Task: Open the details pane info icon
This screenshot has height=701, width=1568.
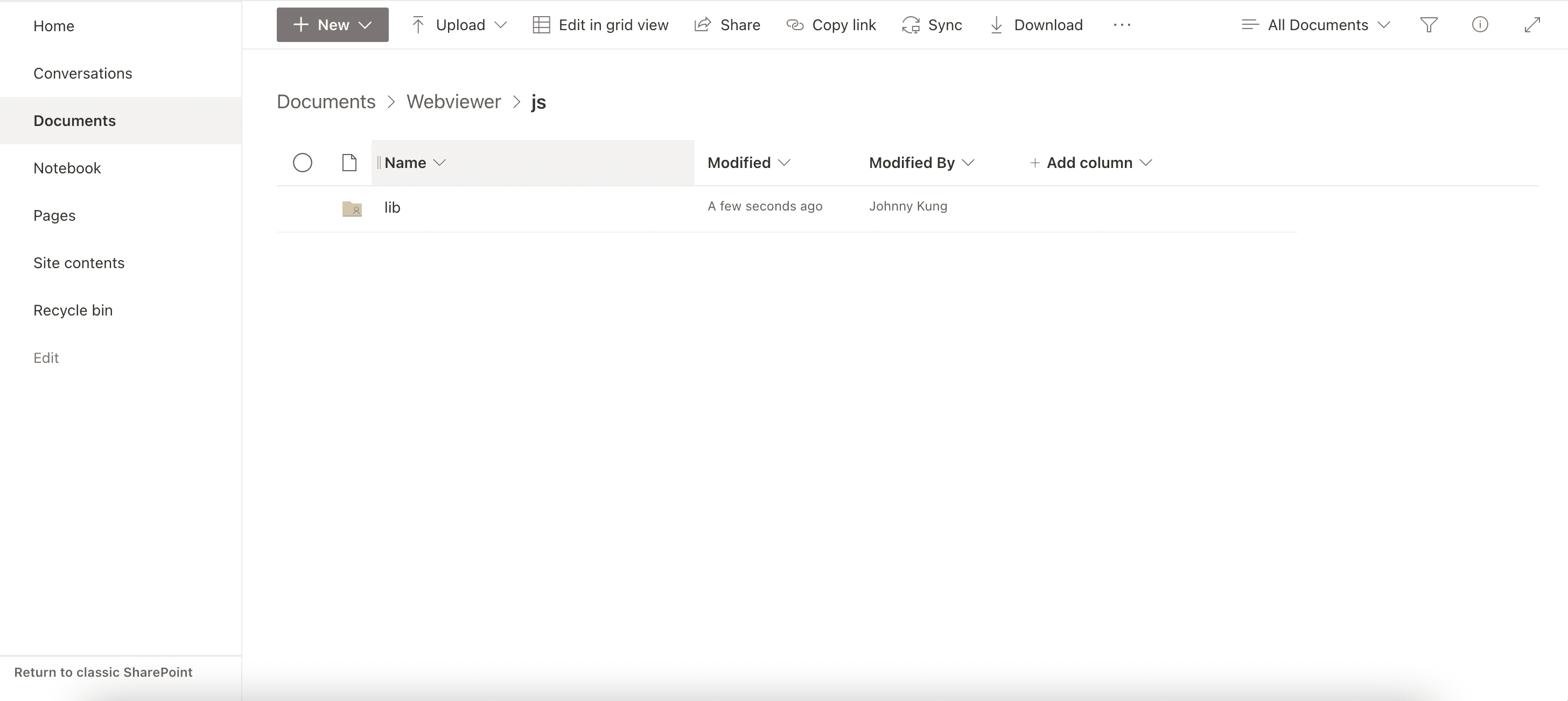Action: tap(1480, 25)
